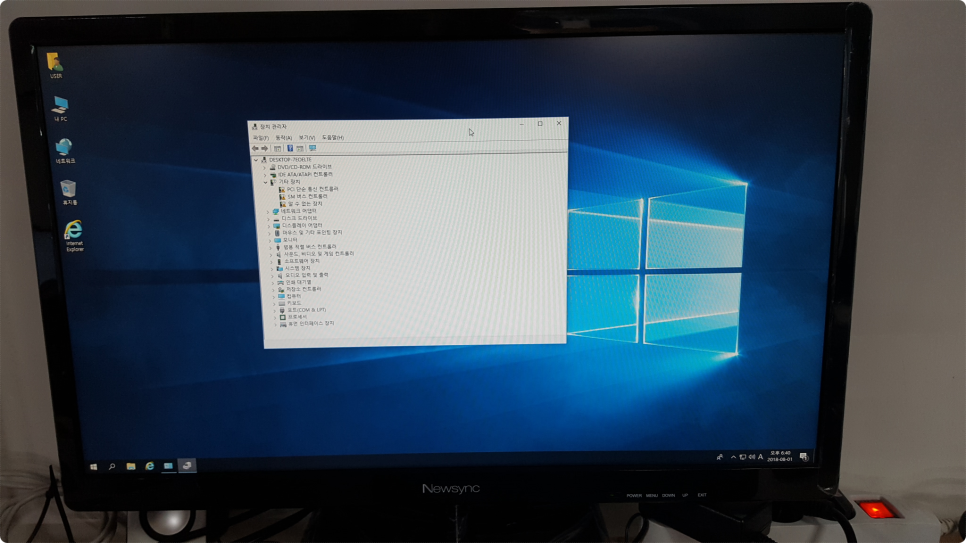
Task: Click the 네트워크 desktop icon
Action: (65, 150)
